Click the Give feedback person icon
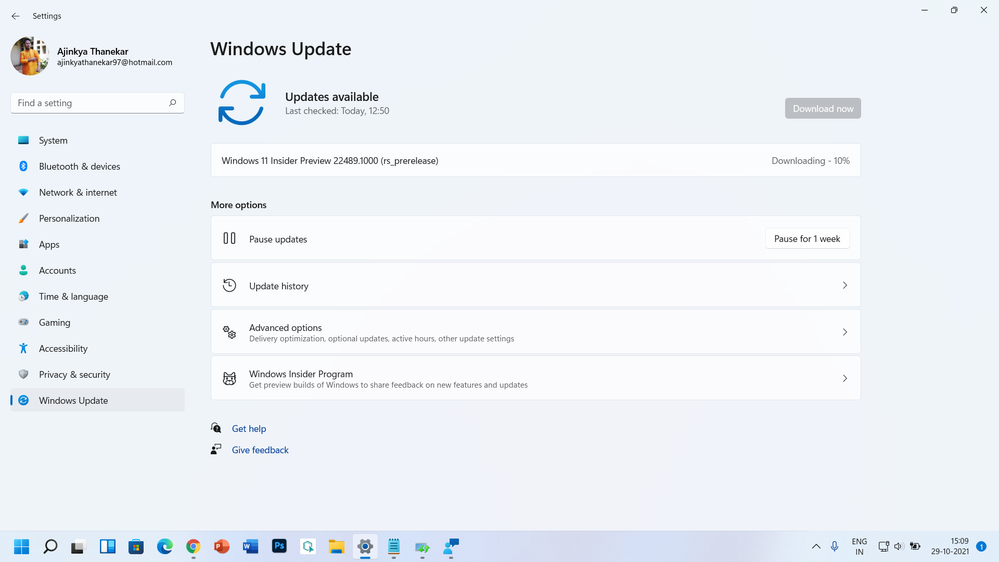The image size is (999, 562). pos(216,449)
